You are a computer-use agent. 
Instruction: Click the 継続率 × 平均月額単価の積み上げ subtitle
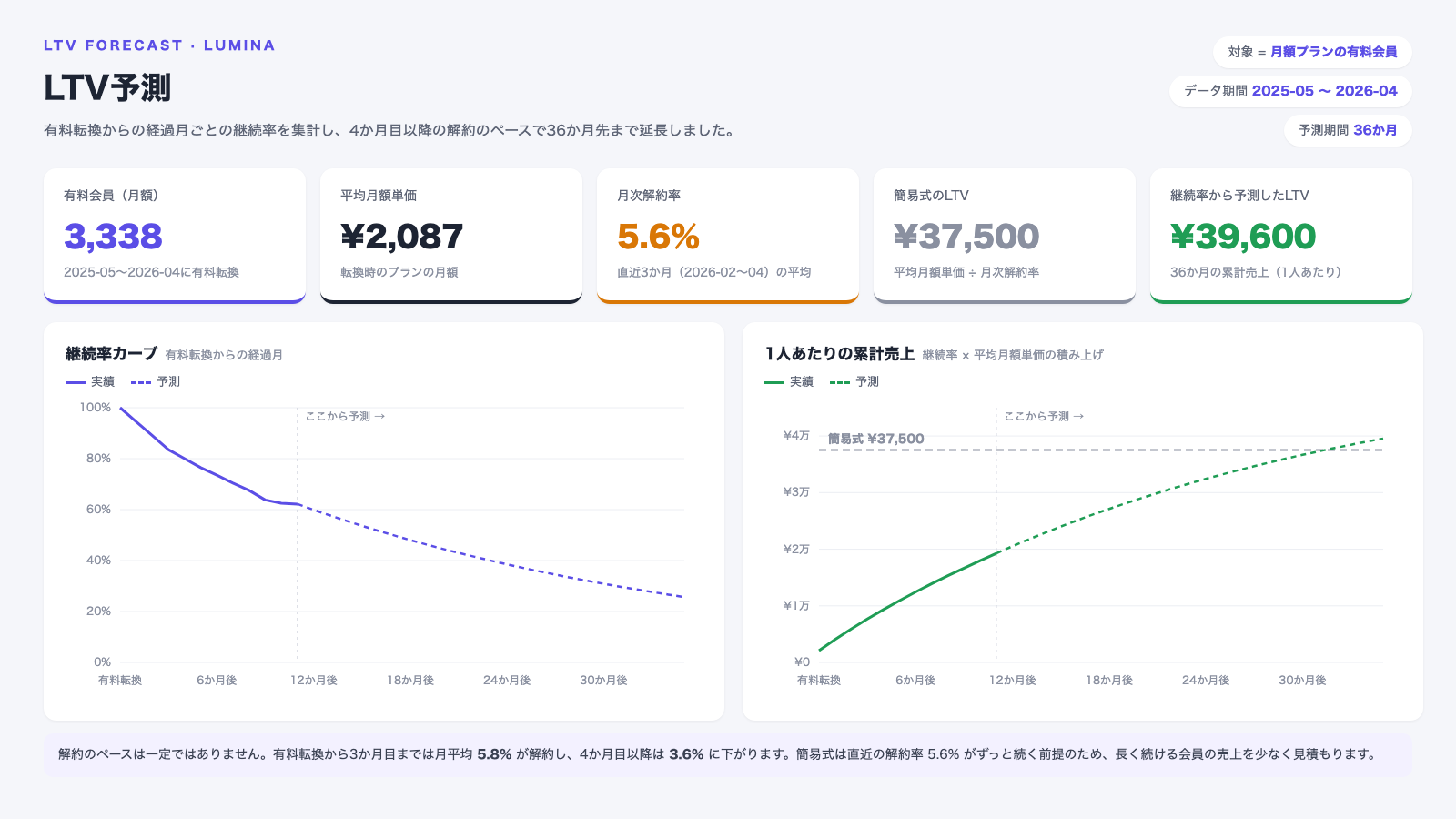[x=1013, y=355]
